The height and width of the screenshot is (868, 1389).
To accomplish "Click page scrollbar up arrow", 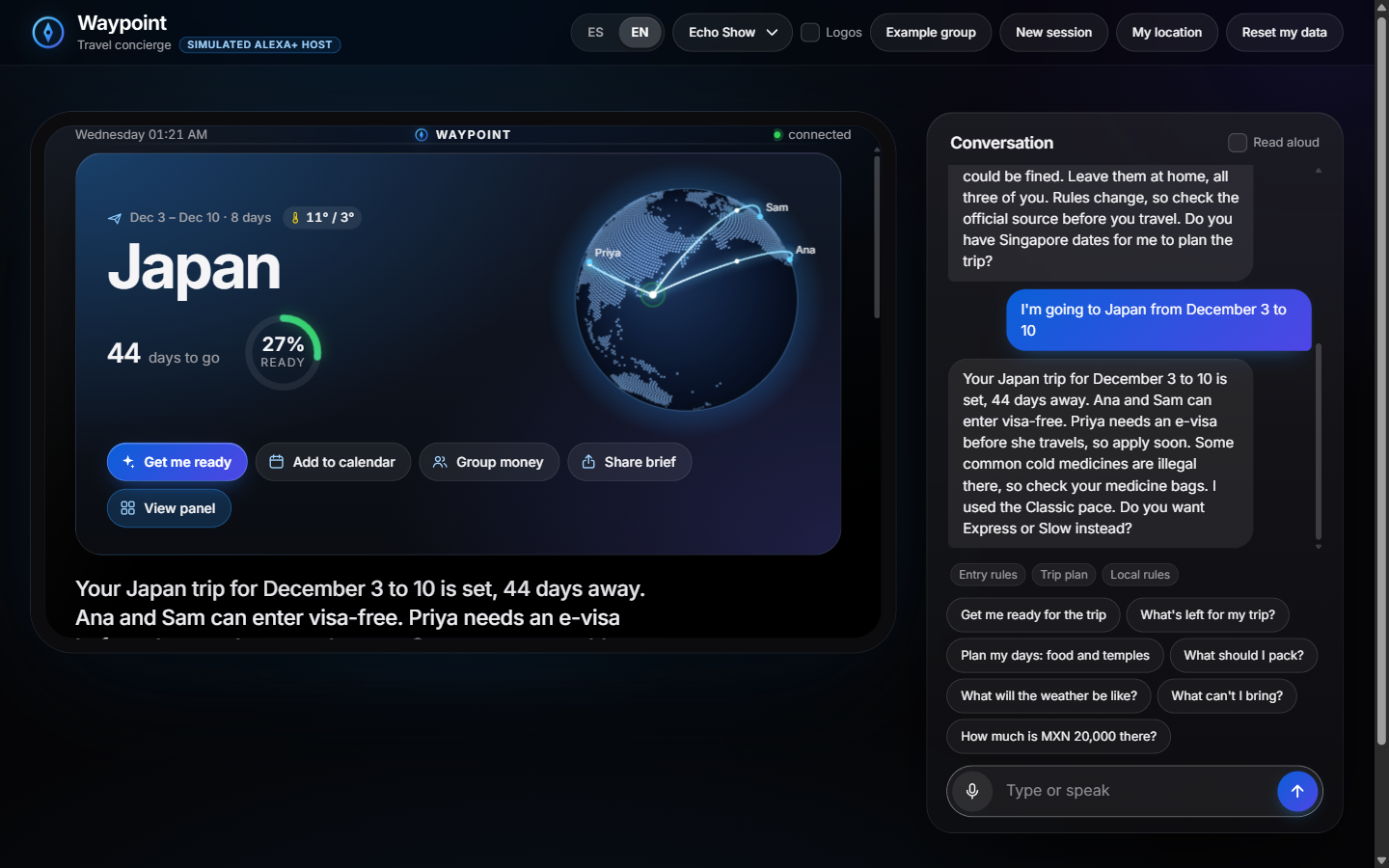I will pos(1381,7).
